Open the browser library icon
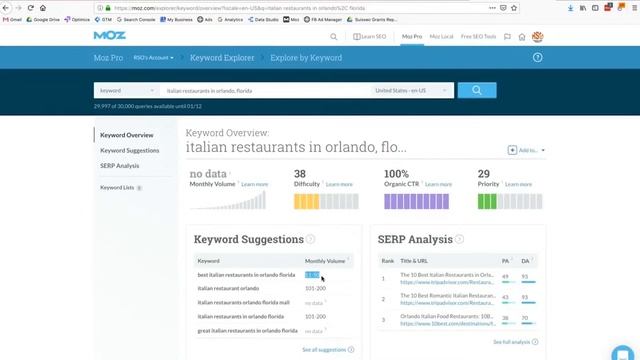640x360 pixels. [583, 8]
